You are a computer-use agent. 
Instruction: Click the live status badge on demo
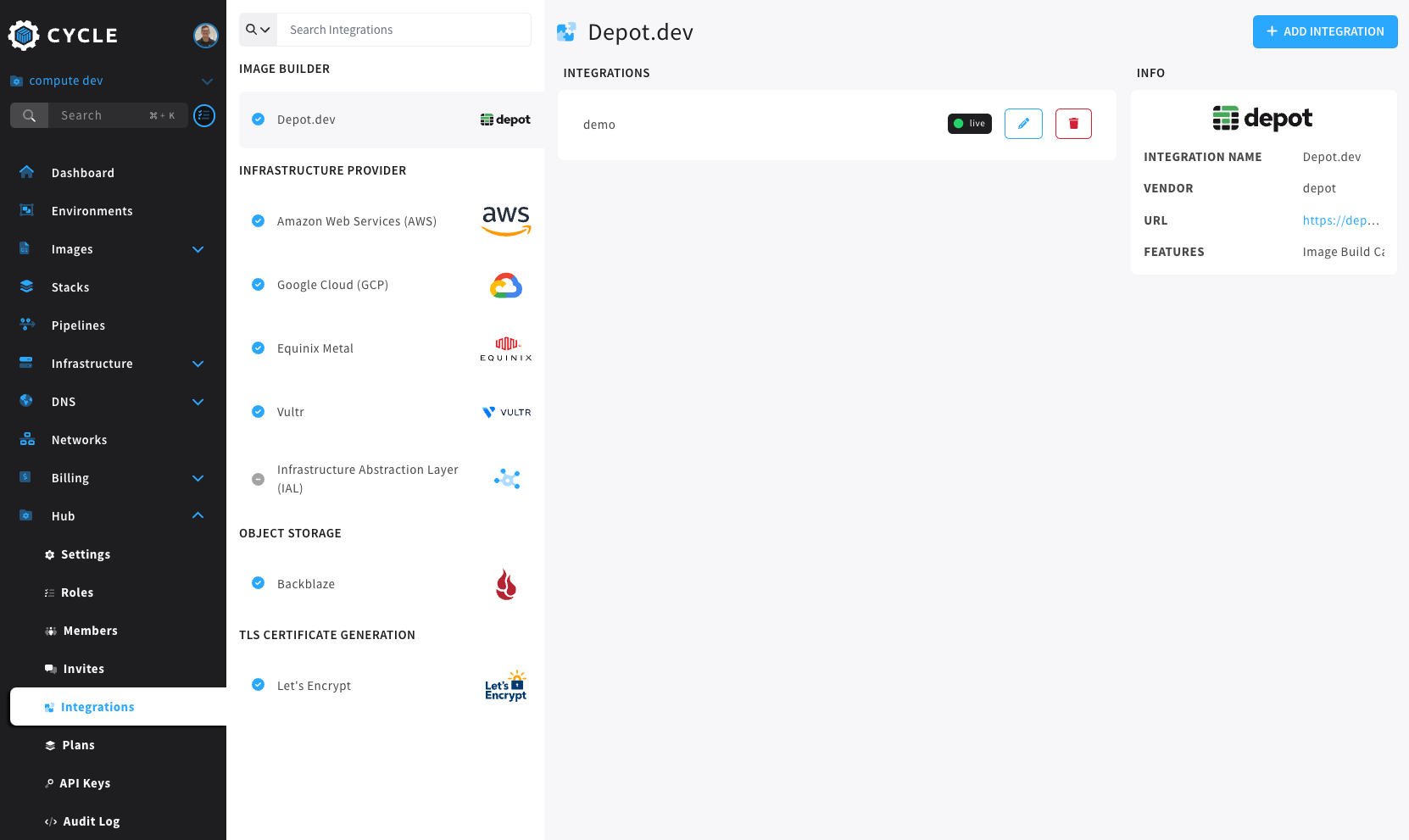tap(970, 124)
